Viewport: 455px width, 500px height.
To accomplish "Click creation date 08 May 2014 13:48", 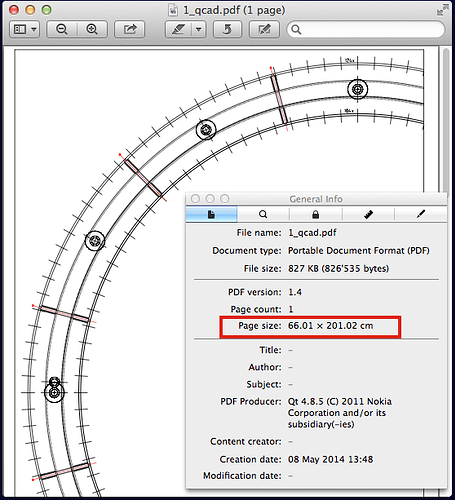I will pos(330,459).
